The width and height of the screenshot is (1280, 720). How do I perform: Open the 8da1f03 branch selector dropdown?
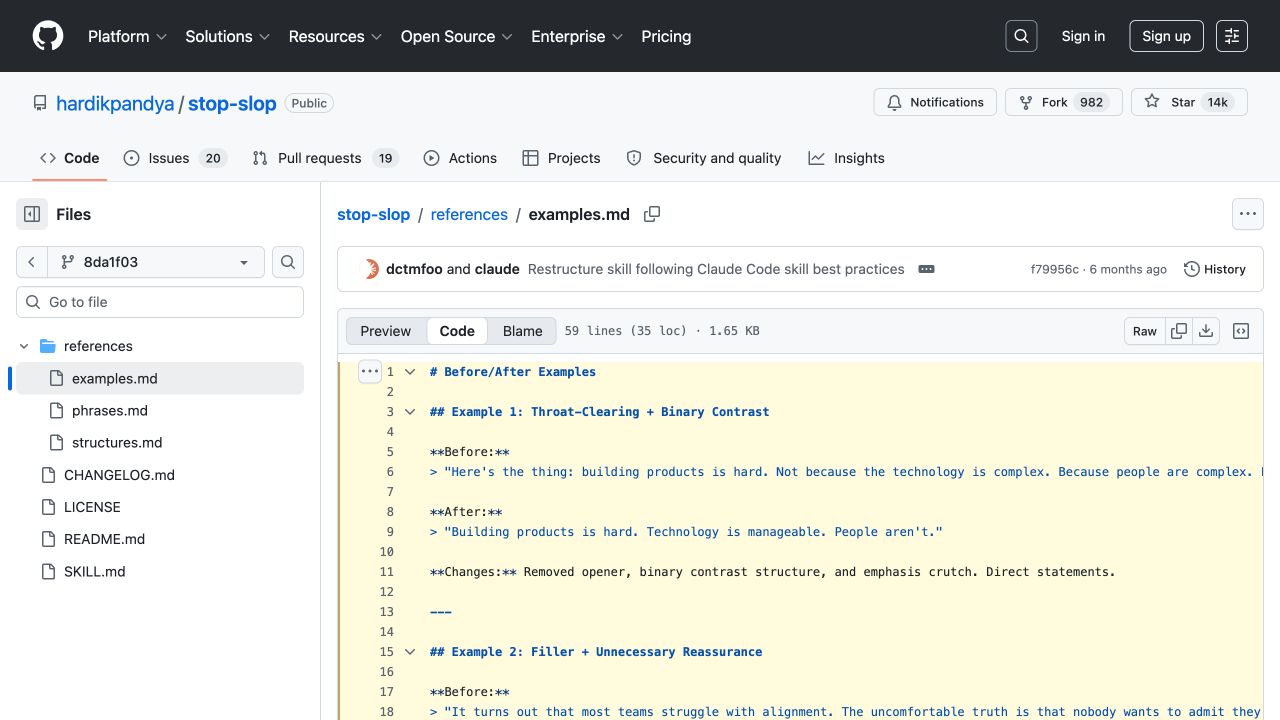point(156,262)
